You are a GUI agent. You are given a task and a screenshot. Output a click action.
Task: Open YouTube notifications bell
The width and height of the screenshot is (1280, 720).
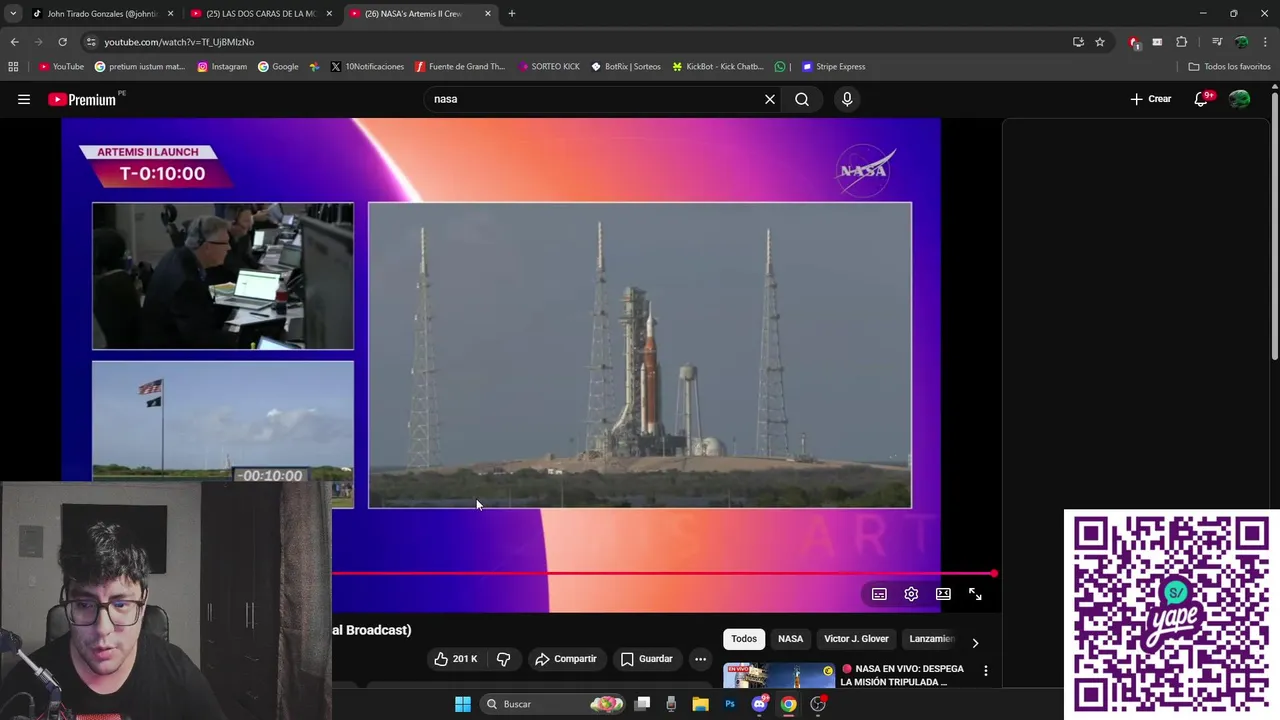[1203, 99]
